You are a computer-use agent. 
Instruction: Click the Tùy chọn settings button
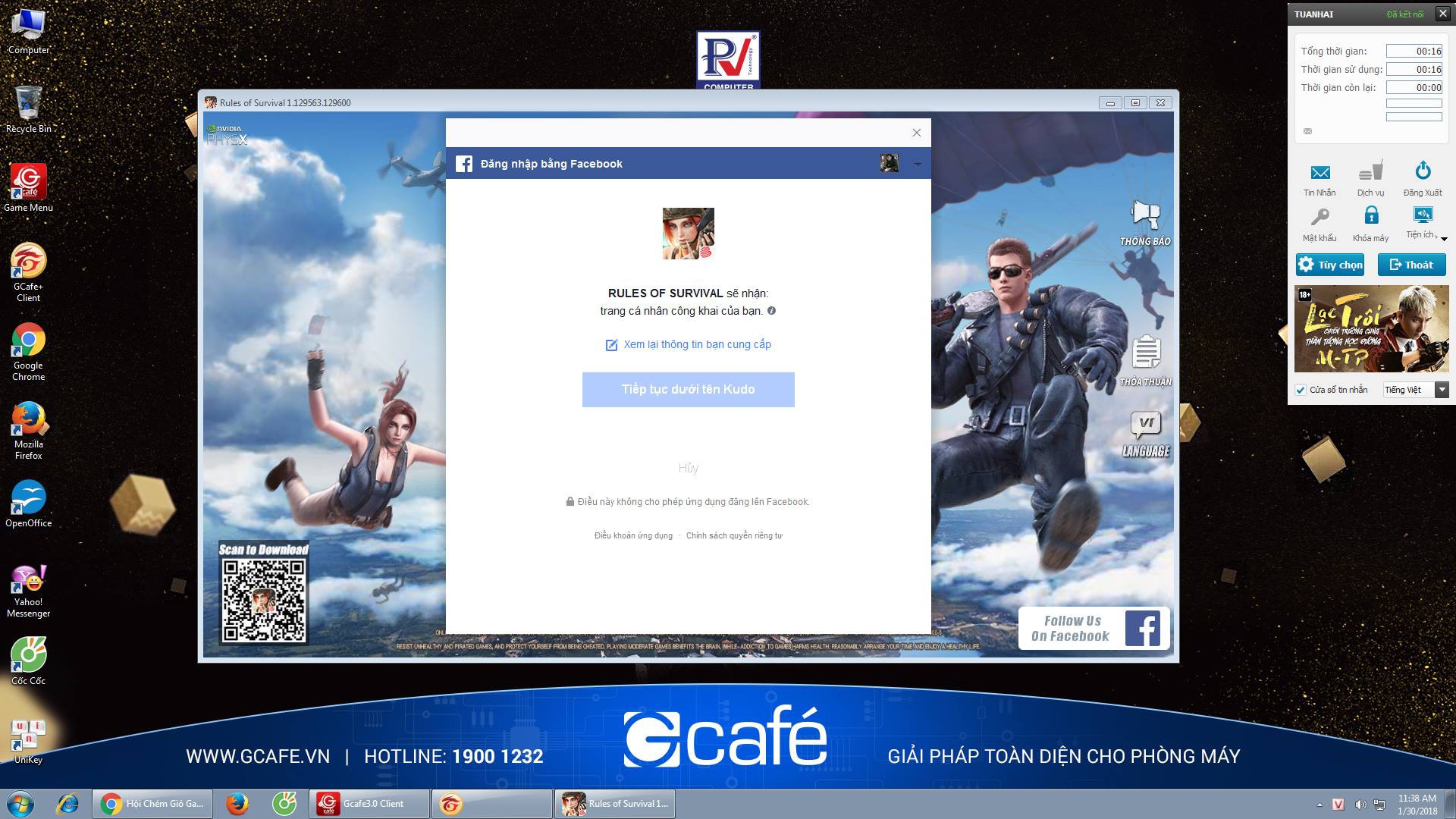tap(1330, 265)
